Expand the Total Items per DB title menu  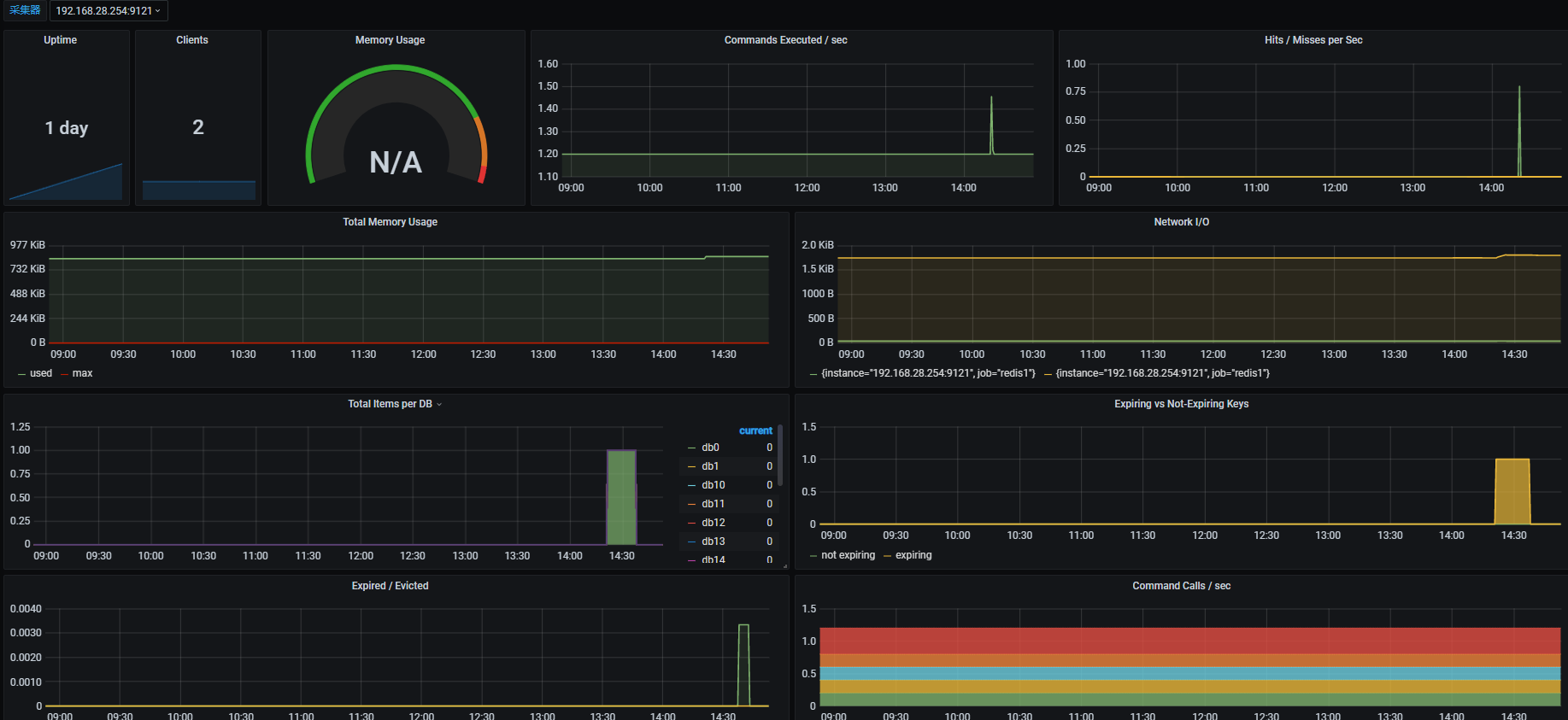pyautogui.click(x=394, y=404)
